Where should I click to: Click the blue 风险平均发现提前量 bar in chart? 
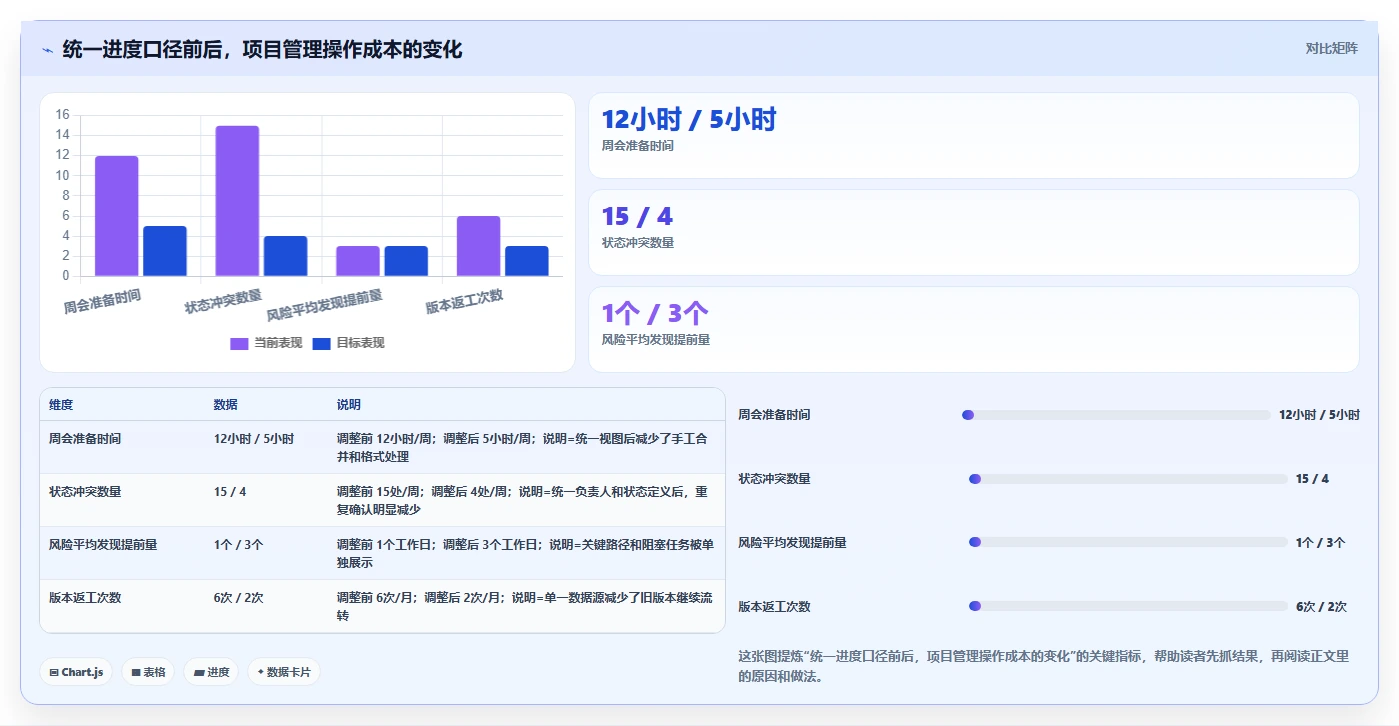[x=406, y=261]
